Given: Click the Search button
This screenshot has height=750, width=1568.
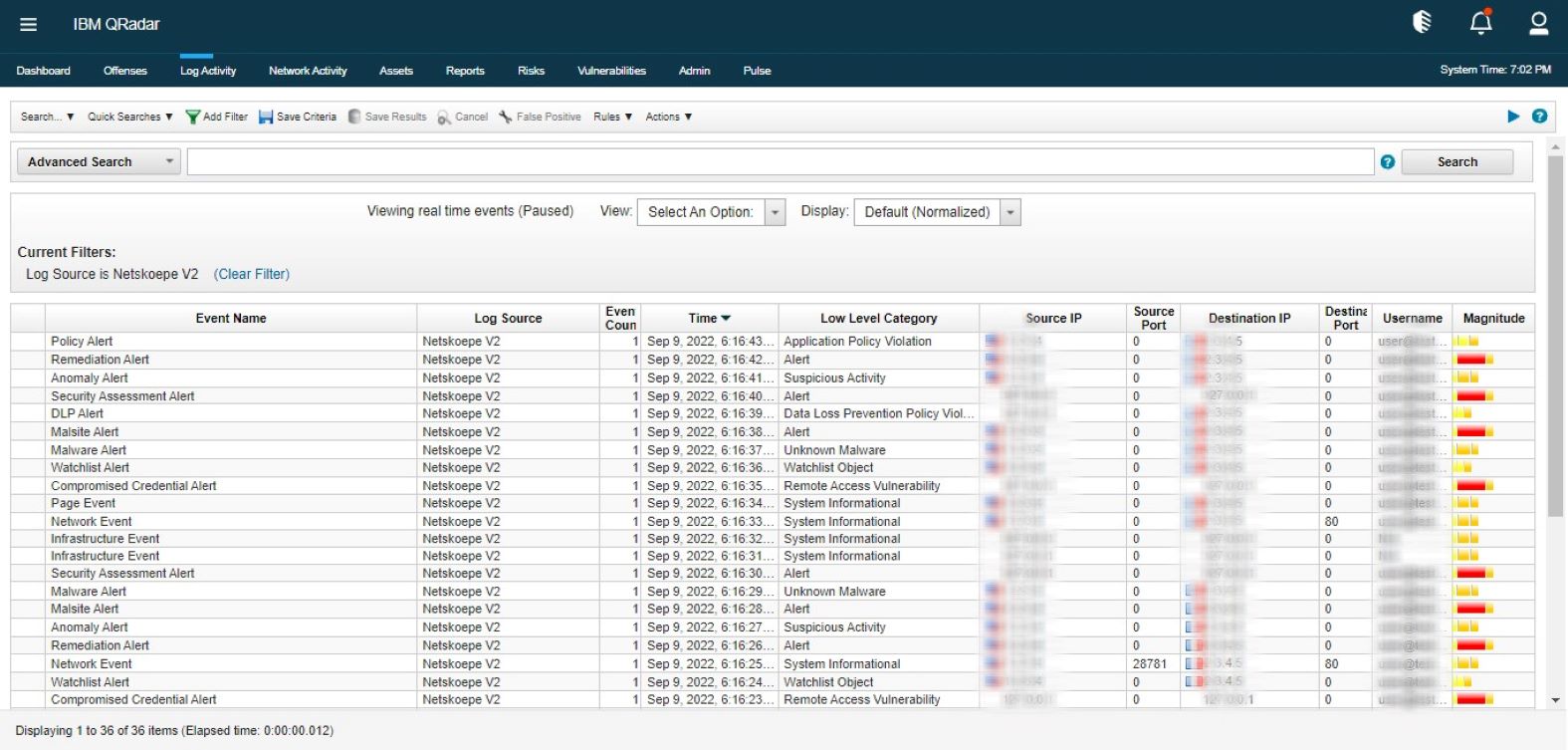Looking at the screenshot, I should 1457,162.
